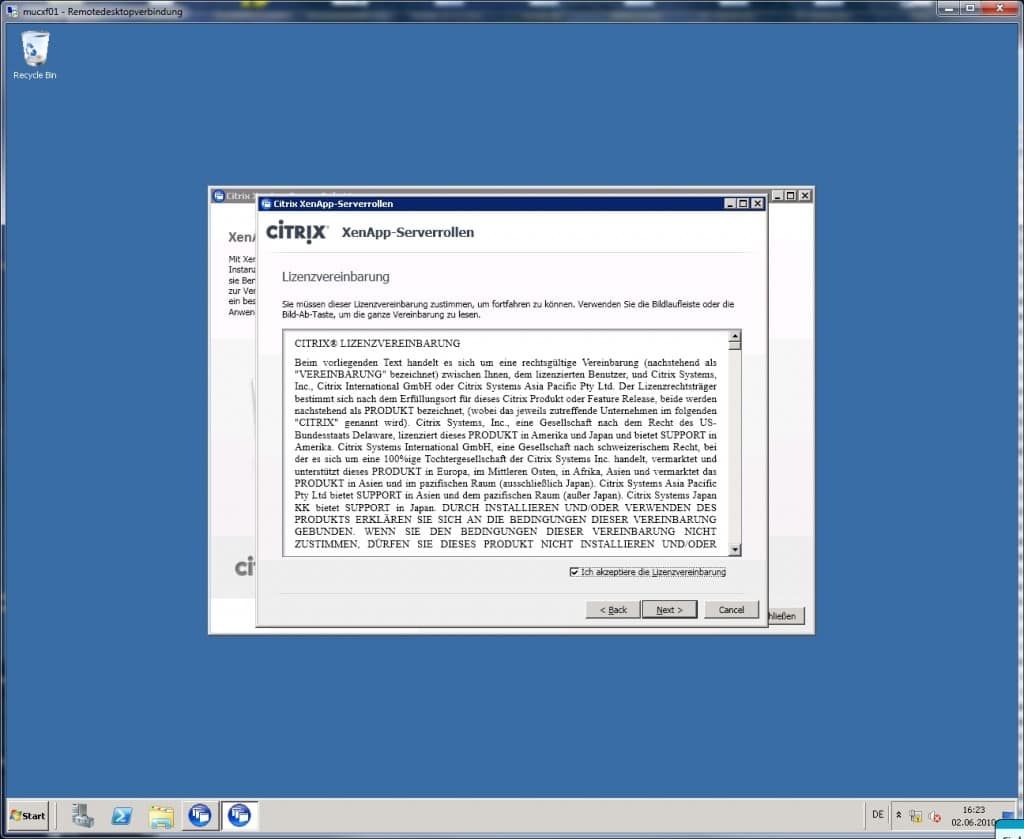Maximize the background Citrix window
This screenshot has height=839, width=1024.
pyautogui.click(x=790, y=195)
